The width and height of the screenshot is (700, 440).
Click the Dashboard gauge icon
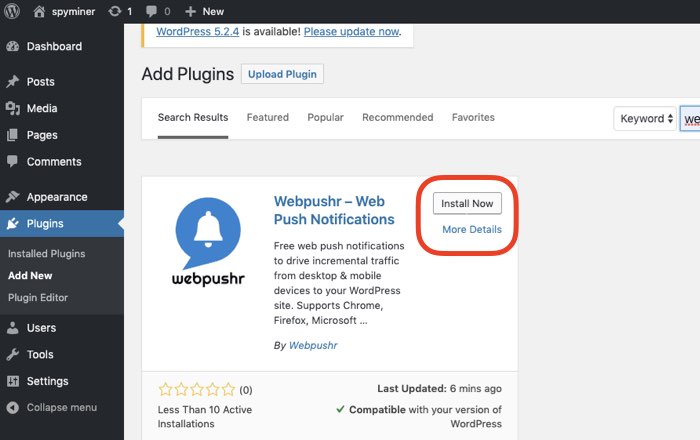(x=13, y=46)
